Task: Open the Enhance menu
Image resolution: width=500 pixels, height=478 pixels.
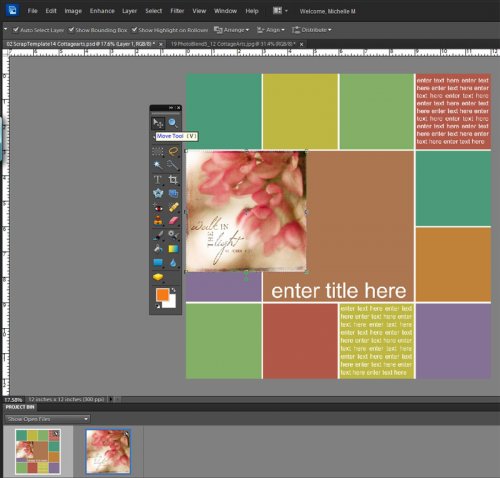Action: coord(102,11)
